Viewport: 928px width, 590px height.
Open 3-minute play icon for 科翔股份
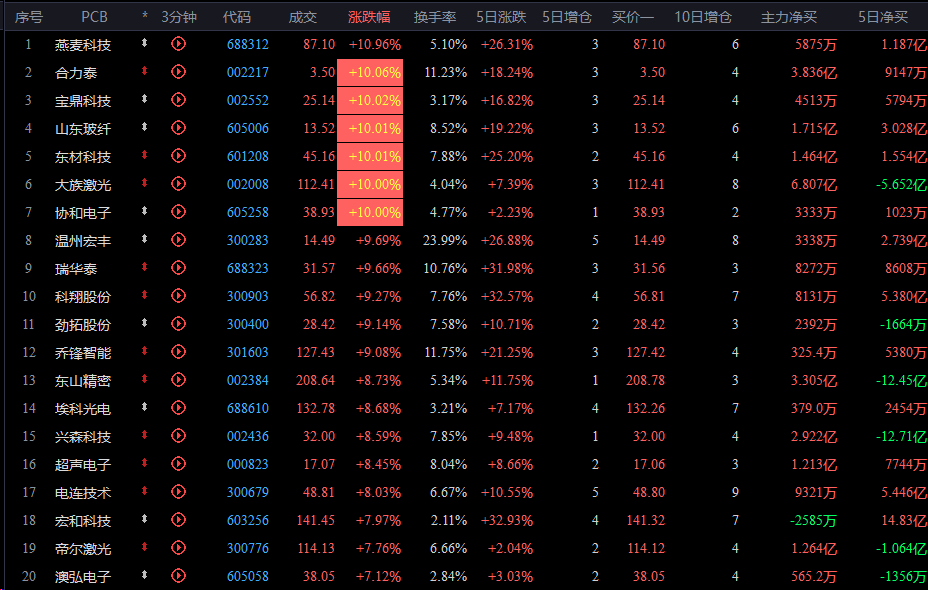tap(178, 296)
